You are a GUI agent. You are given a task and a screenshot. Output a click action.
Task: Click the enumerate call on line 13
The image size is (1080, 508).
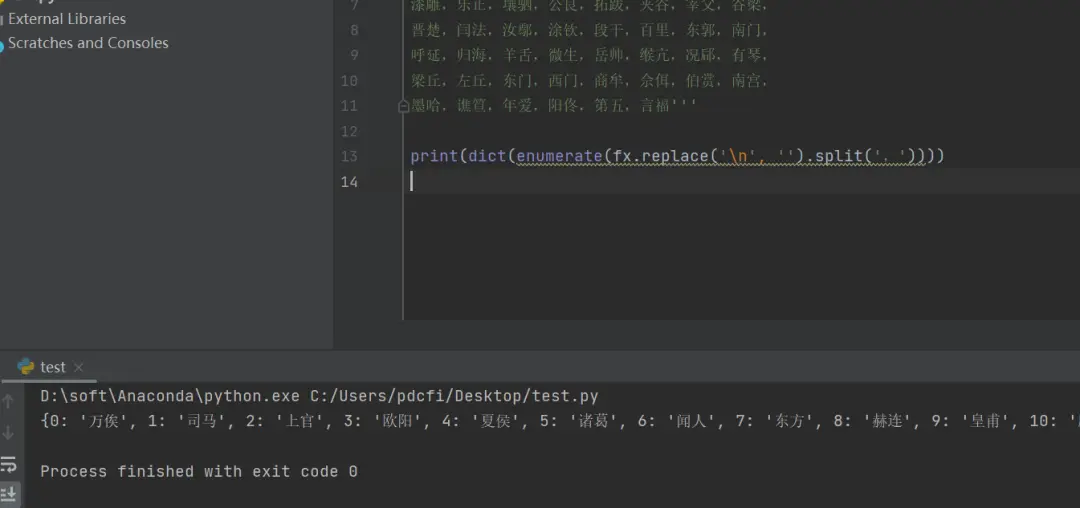[559, 156]
